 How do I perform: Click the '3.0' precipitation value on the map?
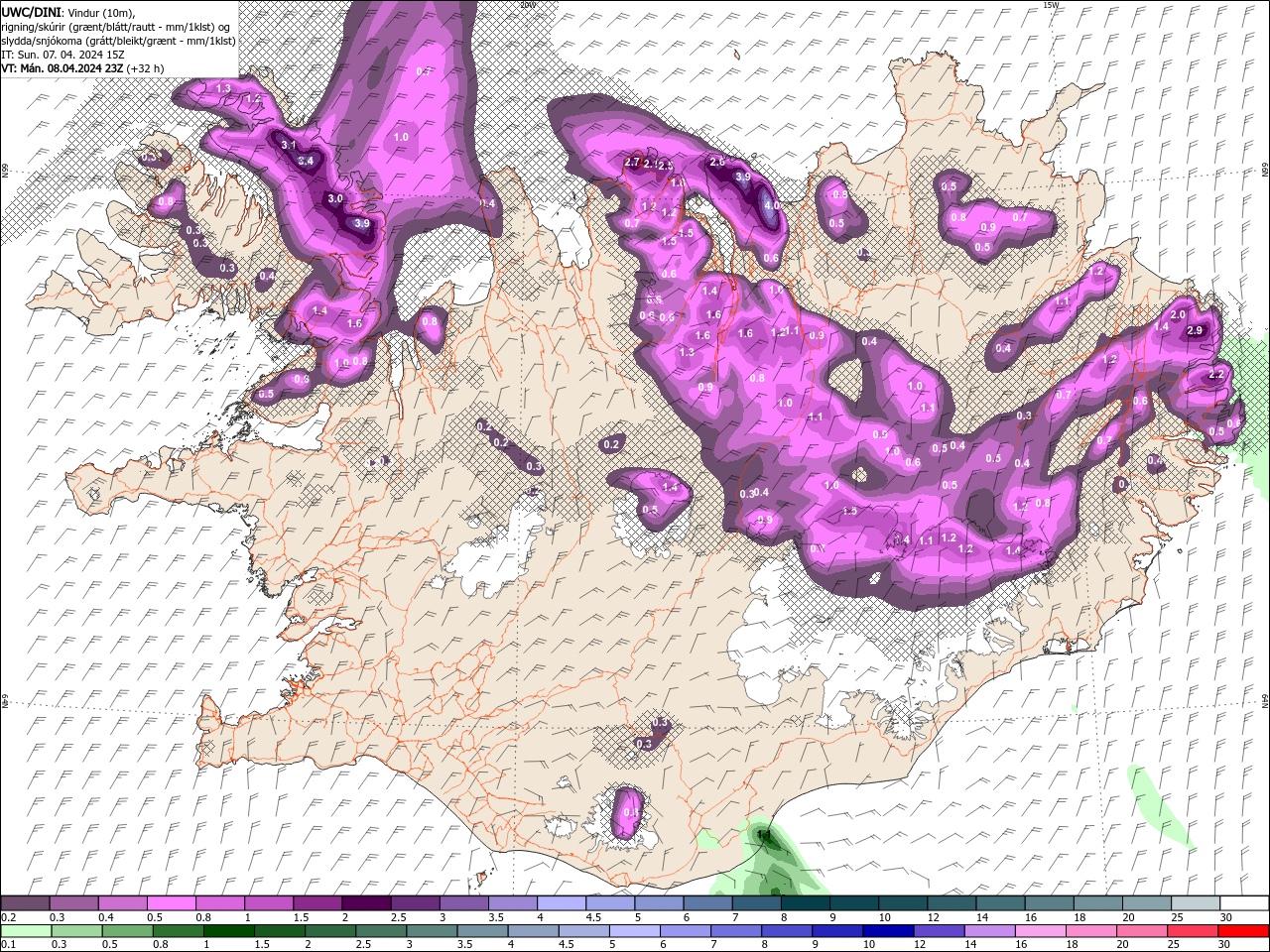(335, 198)
